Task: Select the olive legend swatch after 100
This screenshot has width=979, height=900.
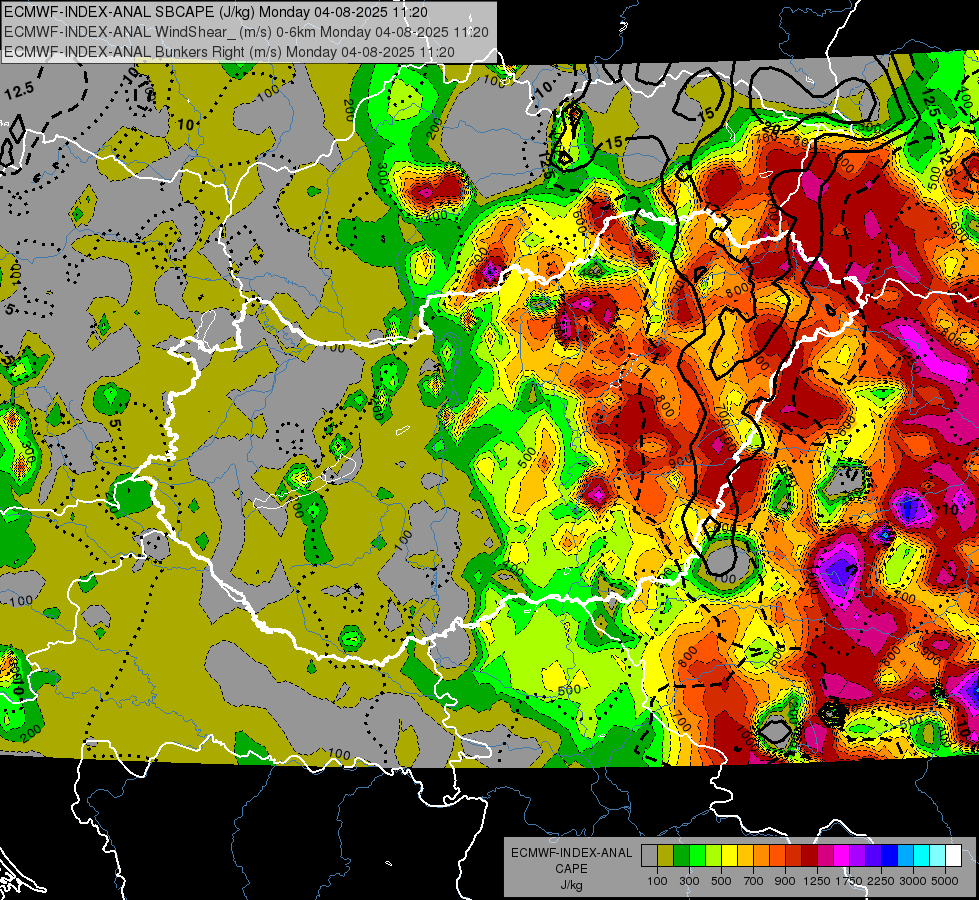Action: 665,856
